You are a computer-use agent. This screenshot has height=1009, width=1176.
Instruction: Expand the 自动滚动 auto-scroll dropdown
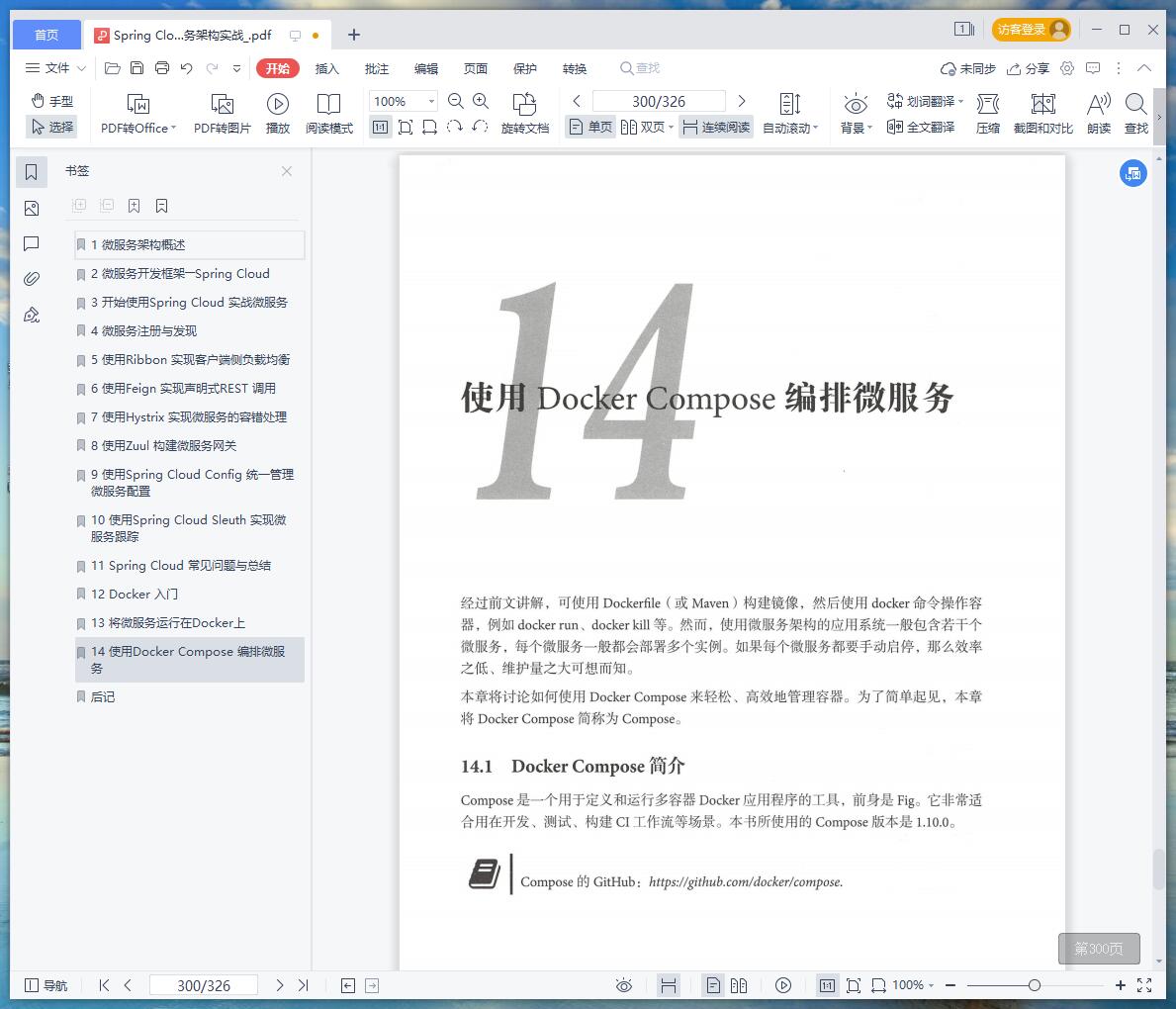pos(815,128)
